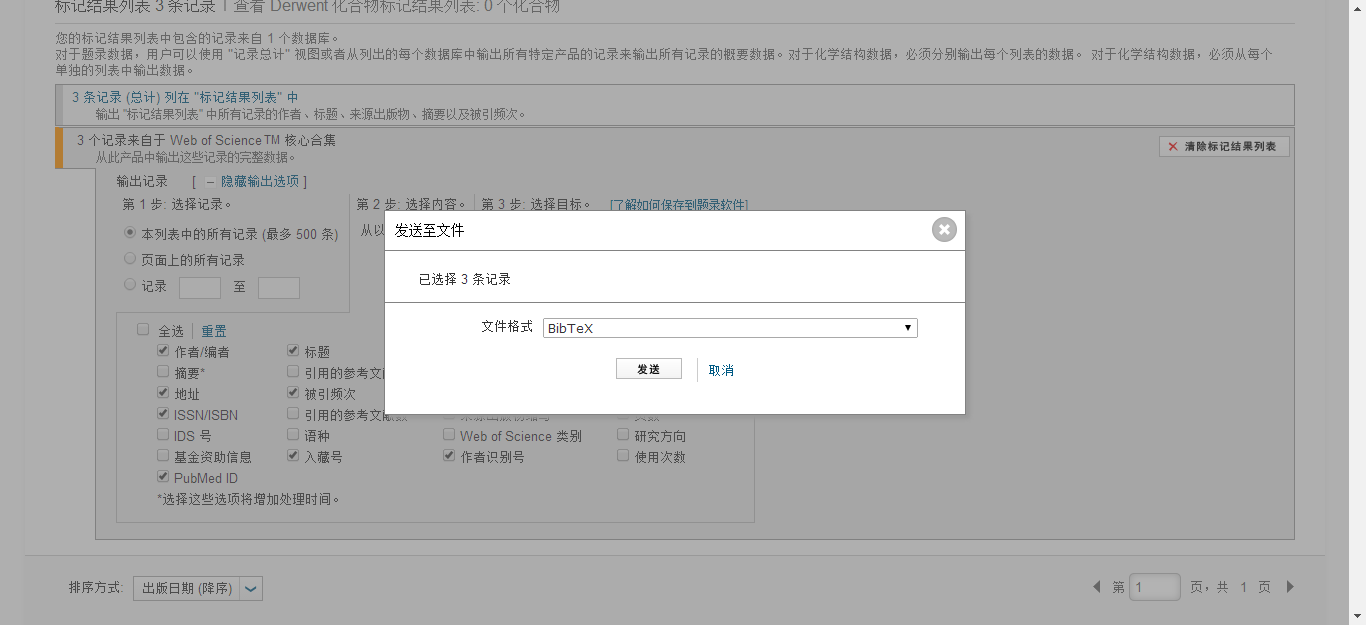The image size is (1366, 625).
Task: Click the 取消 link in dialog
Action: point(721,370)
